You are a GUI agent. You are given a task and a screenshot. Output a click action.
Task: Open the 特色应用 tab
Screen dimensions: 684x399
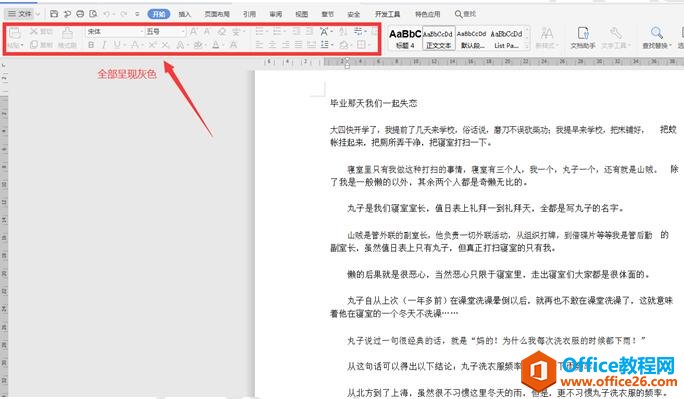pyautogui.click(x=427, y=14)
